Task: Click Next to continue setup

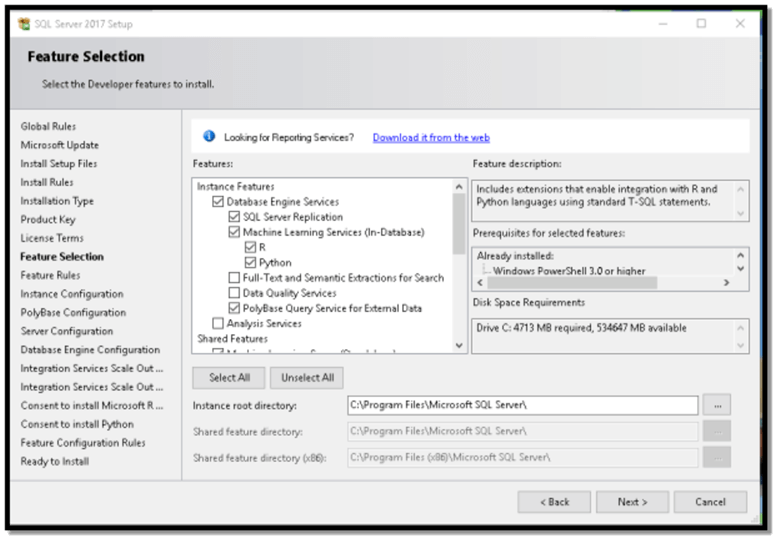Action: click(632, 502)
